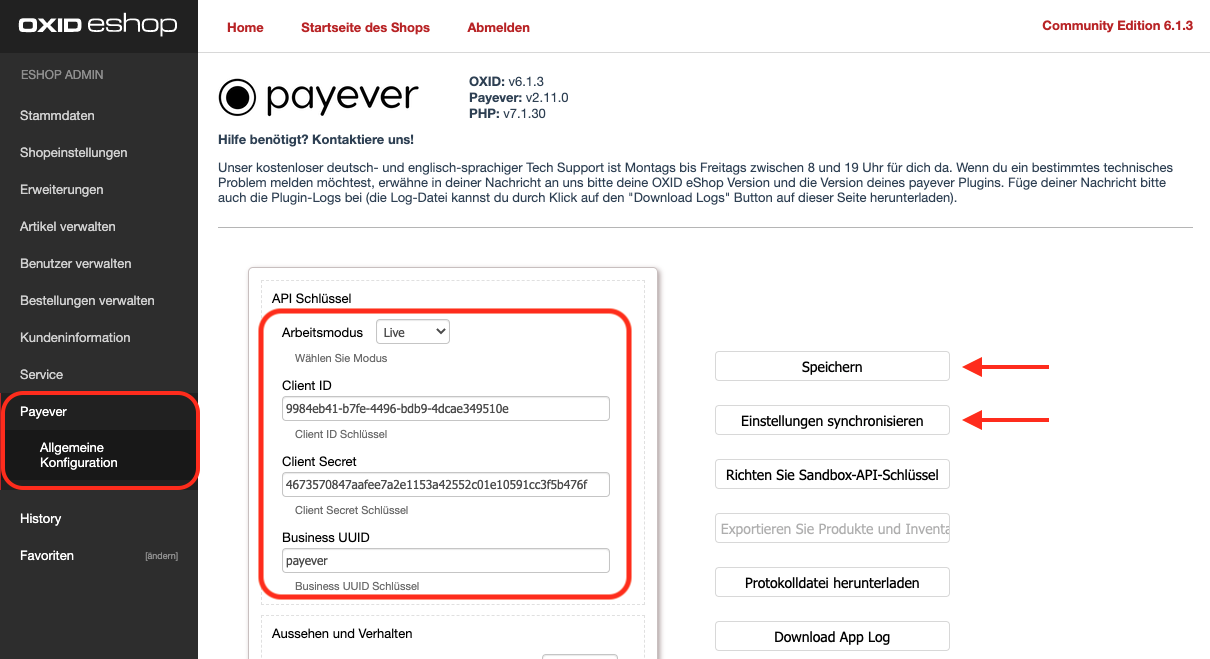Screen dimensions: 1210x659
Task: Open Kundeninformation in the sidebar
Action: click(75, 338)
